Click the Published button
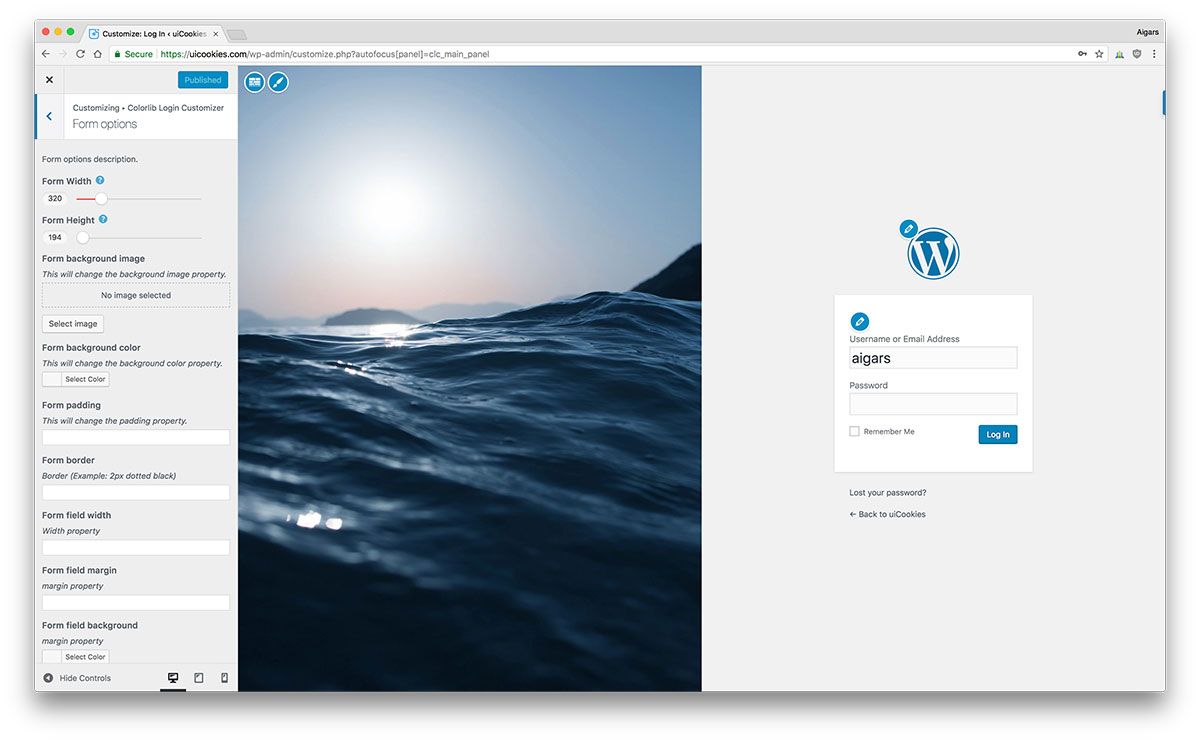 pos(203,80)
